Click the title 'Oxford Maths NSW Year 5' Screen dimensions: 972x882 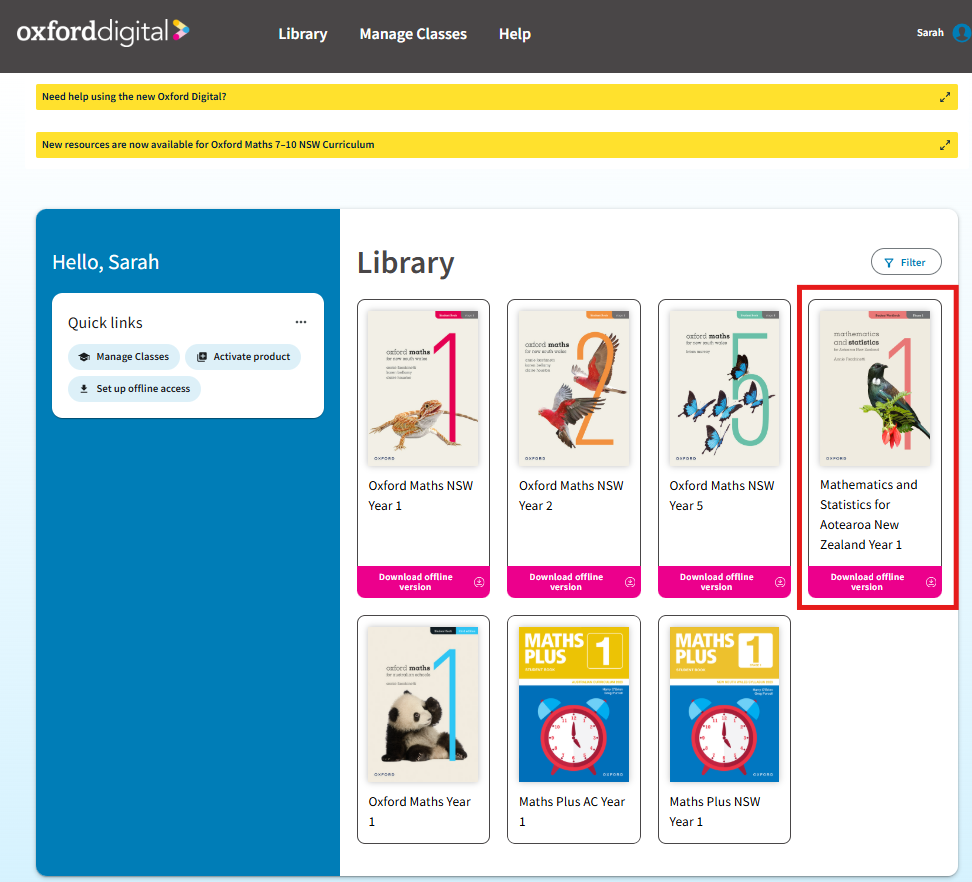click(x=722, y=496)
